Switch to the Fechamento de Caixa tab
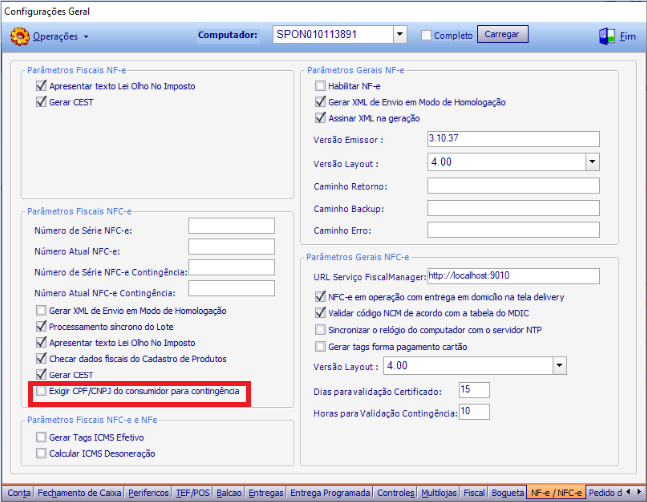Viewport: 647px width, 502px height. [79, 493]
